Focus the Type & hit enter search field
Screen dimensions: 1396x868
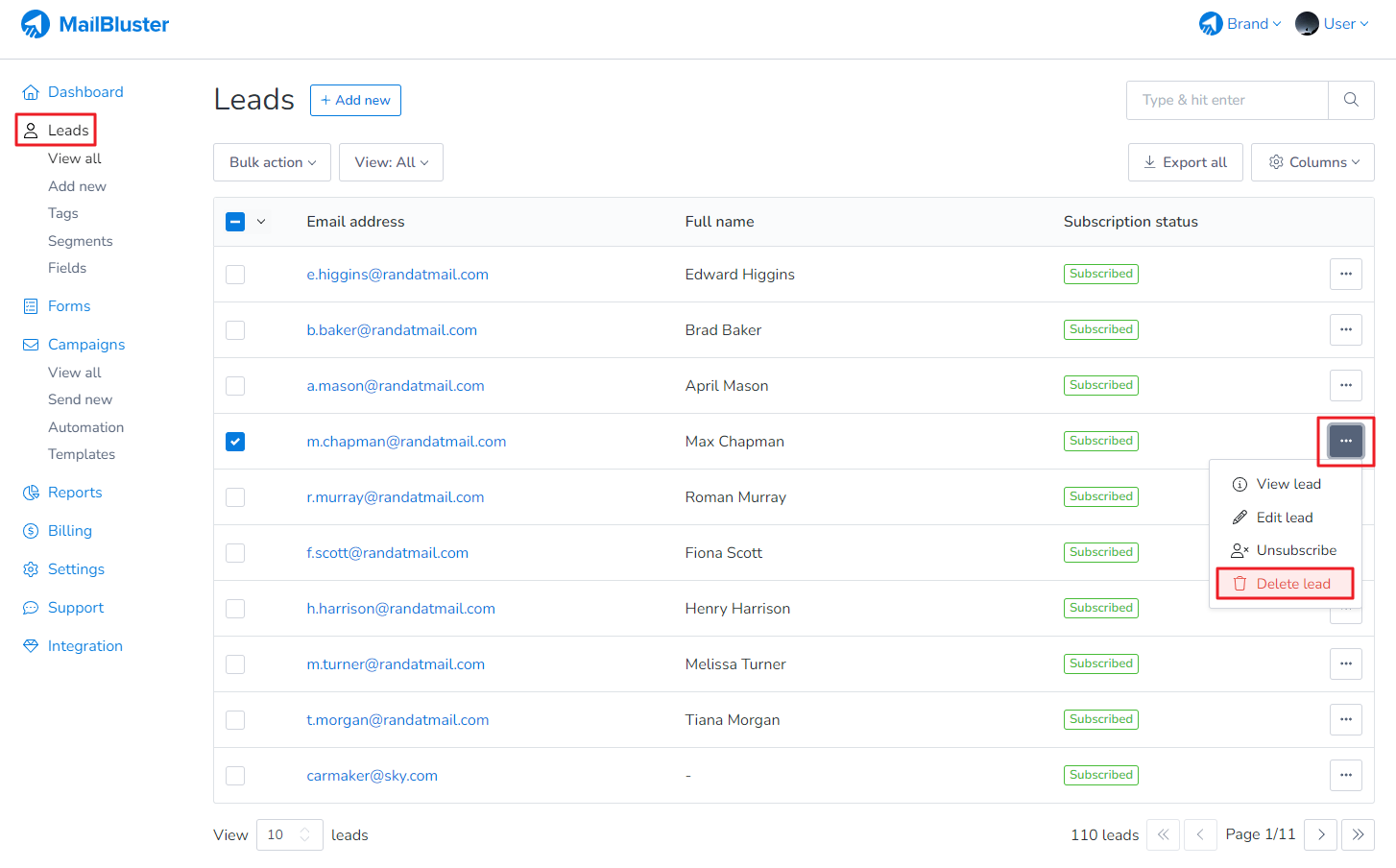click(1227, 100)
